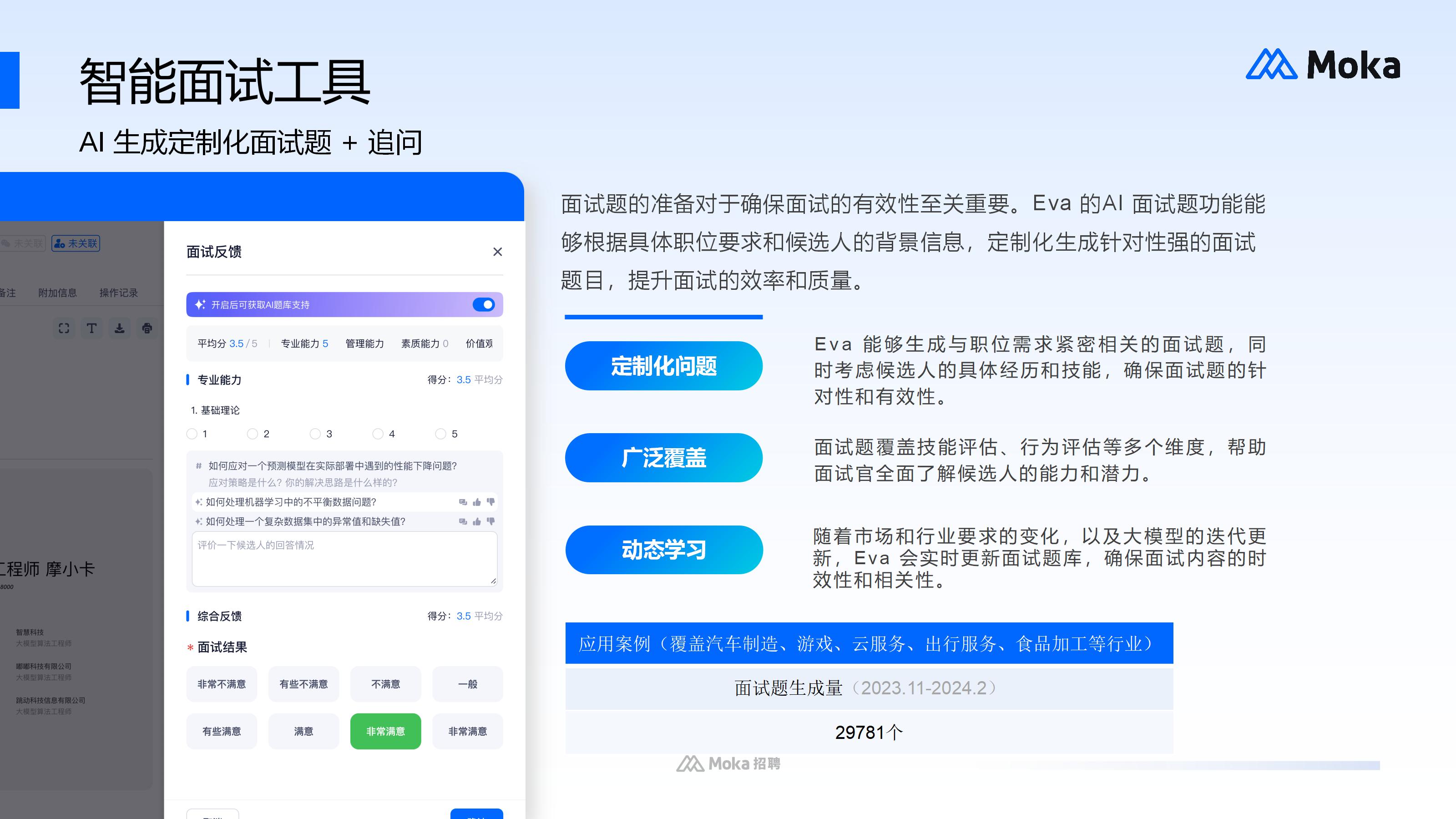Click the blue progress bar under the intro text
This screenshot has height=819, width=1456.
664,318
